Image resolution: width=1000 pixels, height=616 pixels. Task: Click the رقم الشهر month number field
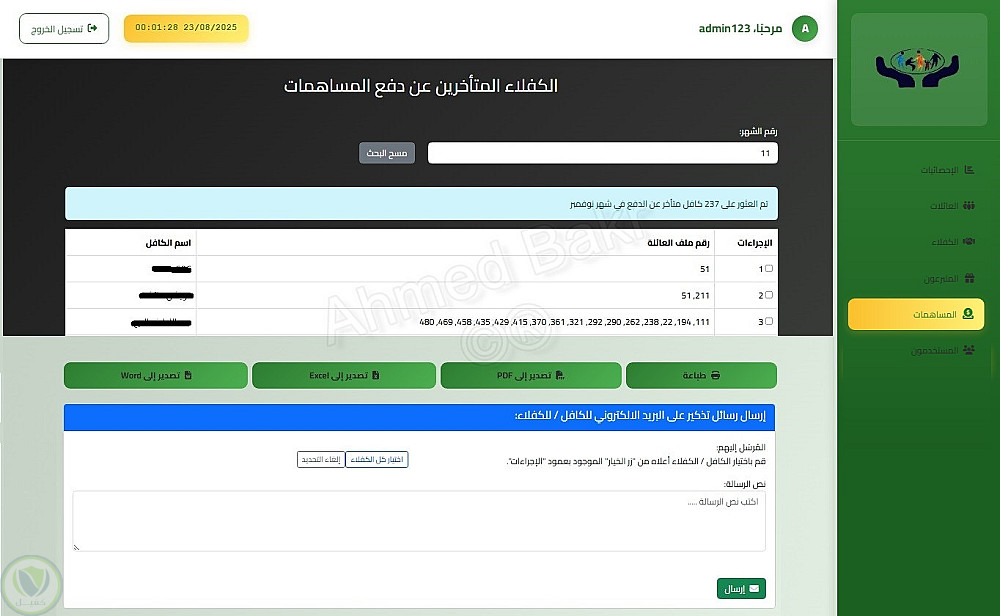[603, 153]
